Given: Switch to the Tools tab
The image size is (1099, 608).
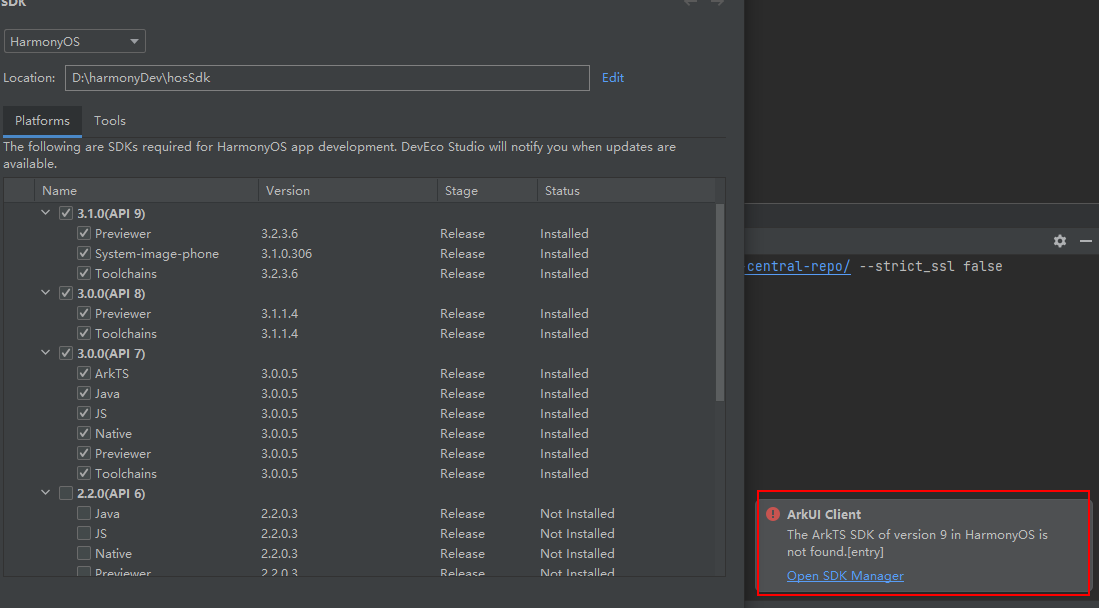Looking at the screenshot, I should pyautogui.click(x=110, y=121).
